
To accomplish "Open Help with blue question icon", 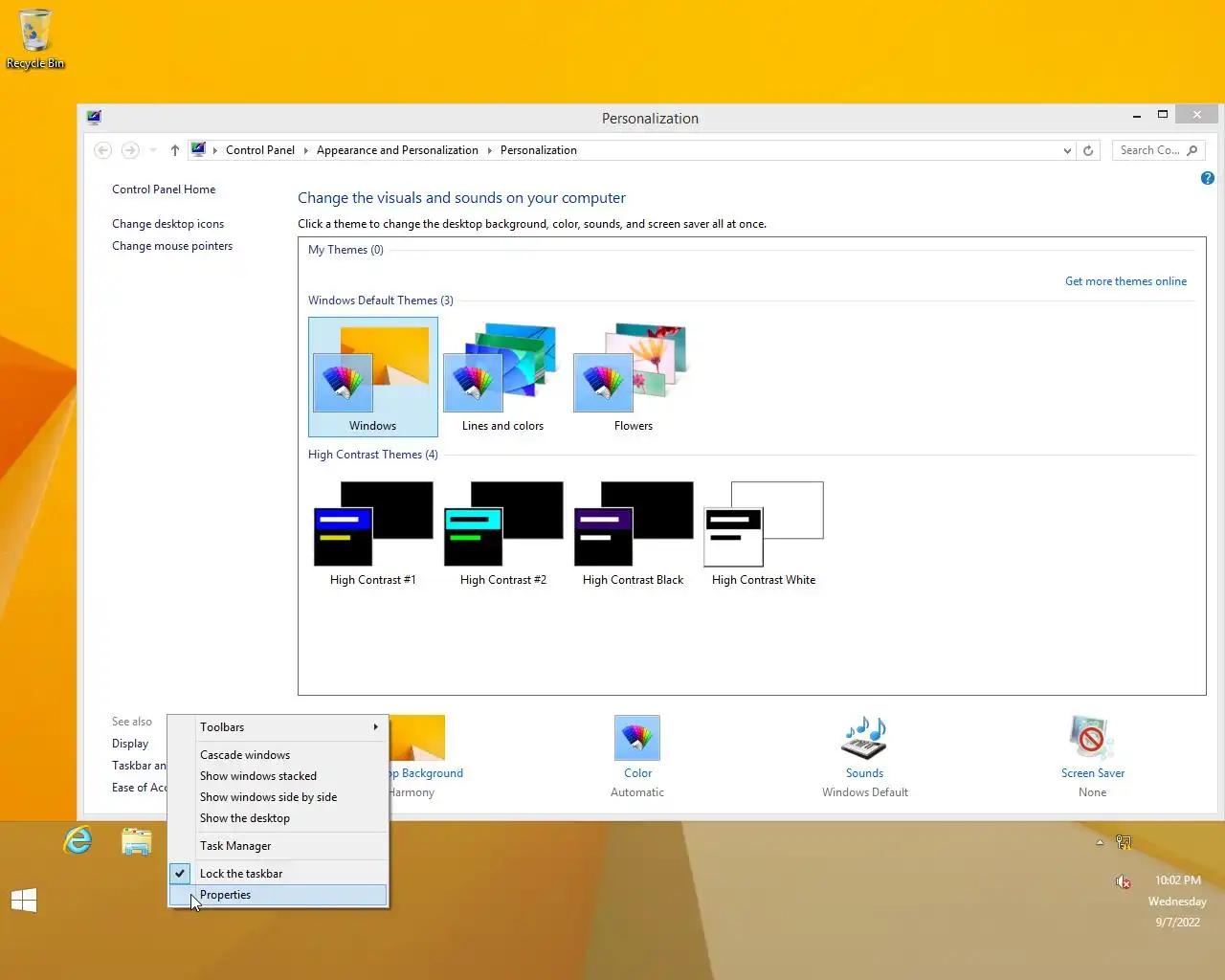I will tap(1208, 178).
